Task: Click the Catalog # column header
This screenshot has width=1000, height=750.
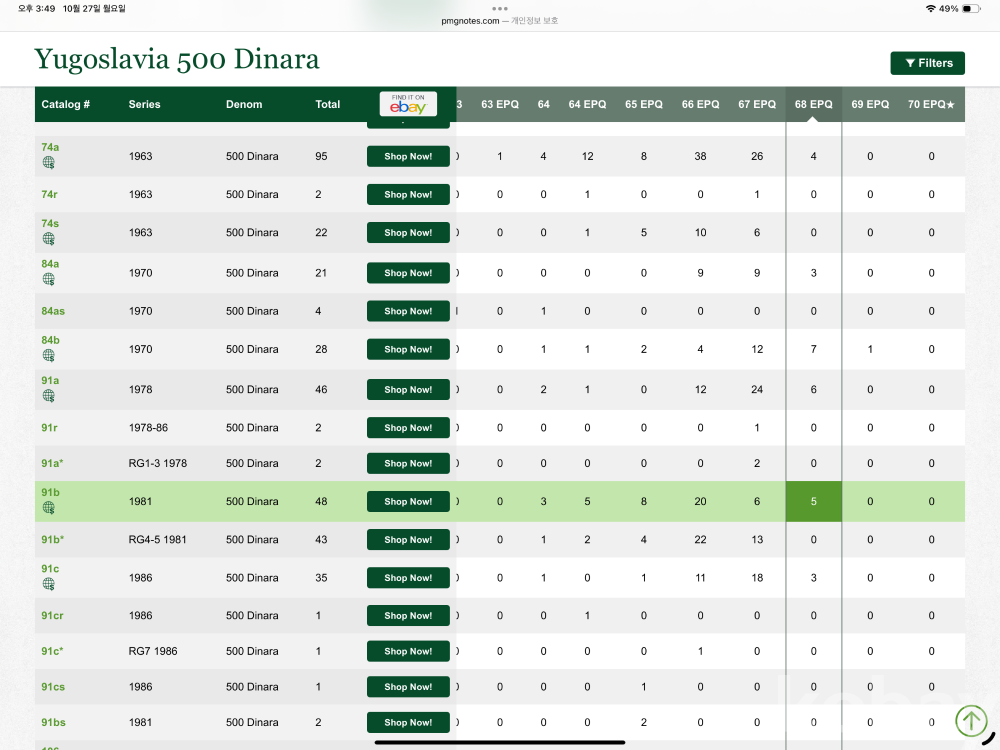Action: tap(66, 104)
